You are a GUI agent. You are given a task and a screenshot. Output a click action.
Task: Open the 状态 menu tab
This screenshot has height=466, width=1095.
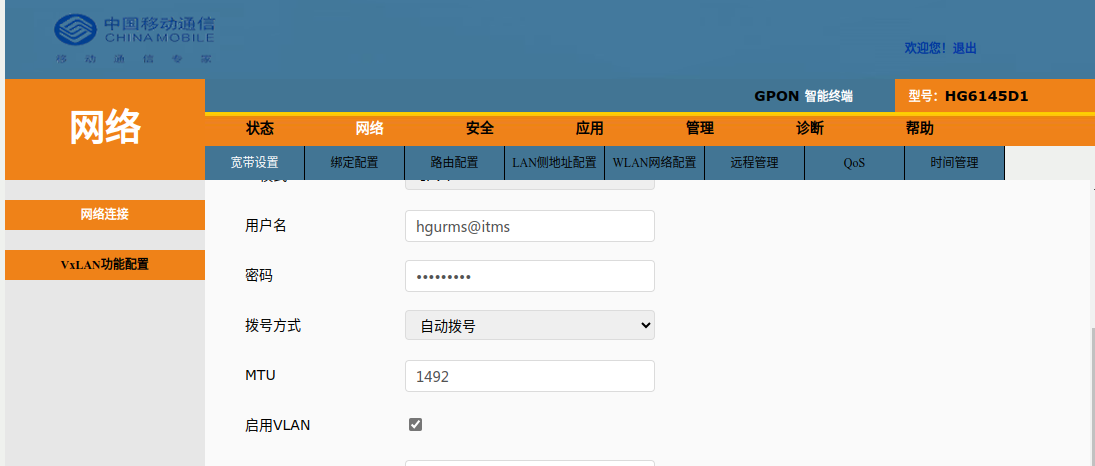(x=260, y=128)
